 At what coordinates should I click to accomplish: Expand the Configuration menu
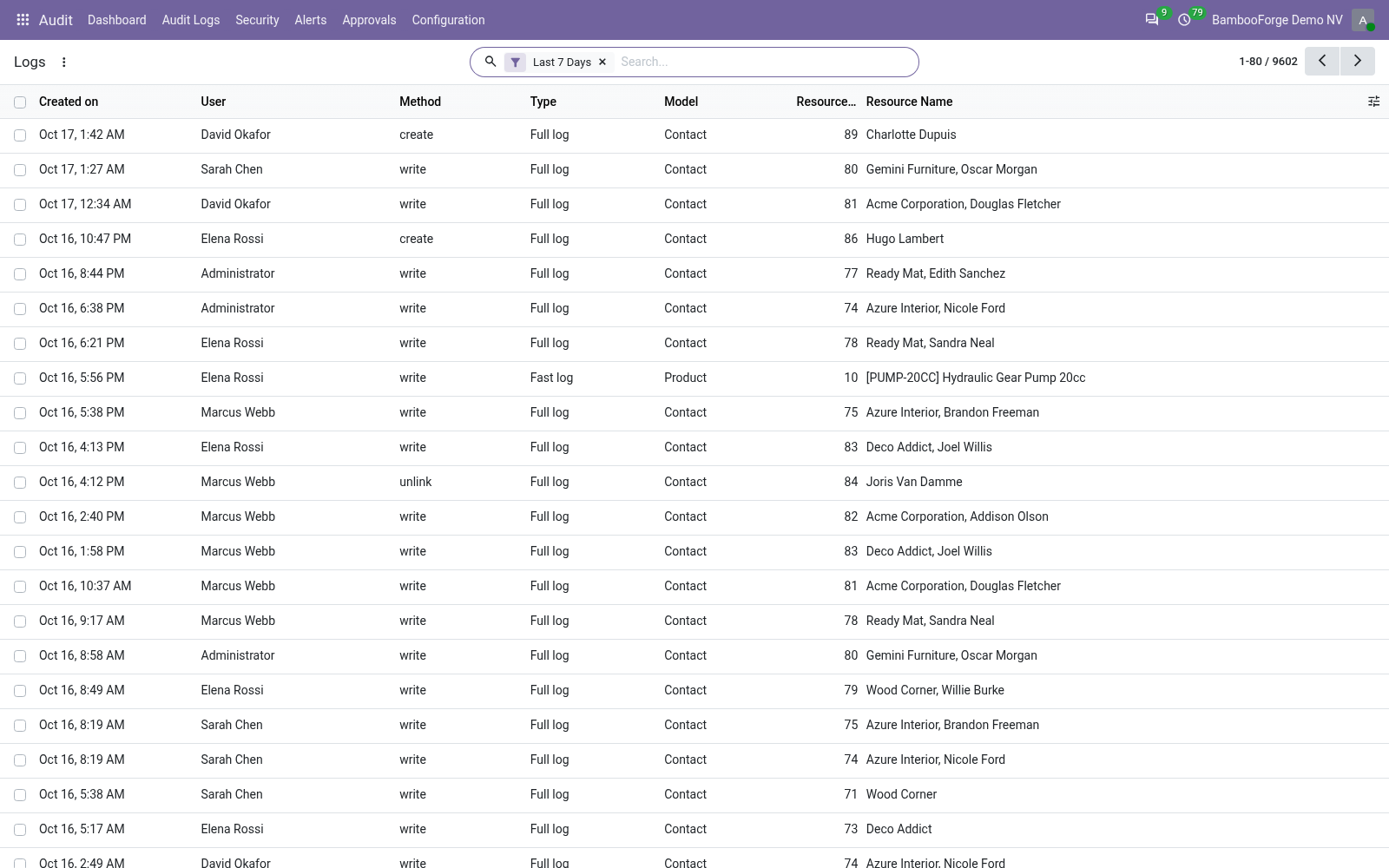(448, 20)
